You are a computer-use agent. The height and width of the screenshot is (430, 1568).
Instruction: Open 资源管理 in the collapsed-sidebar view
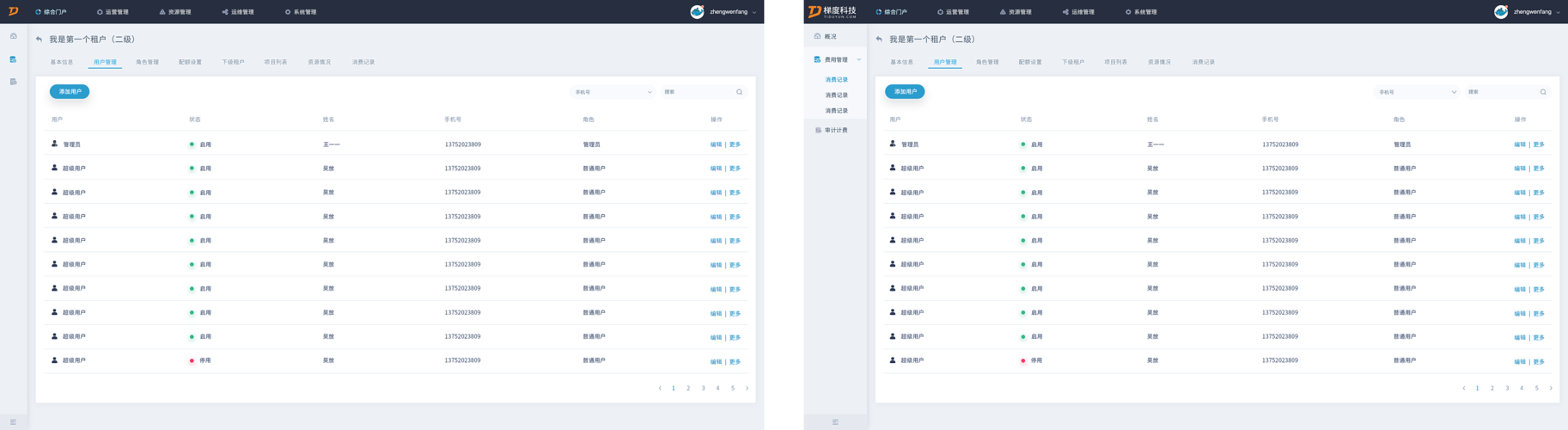pyautogui.click(x=175, y=12)
